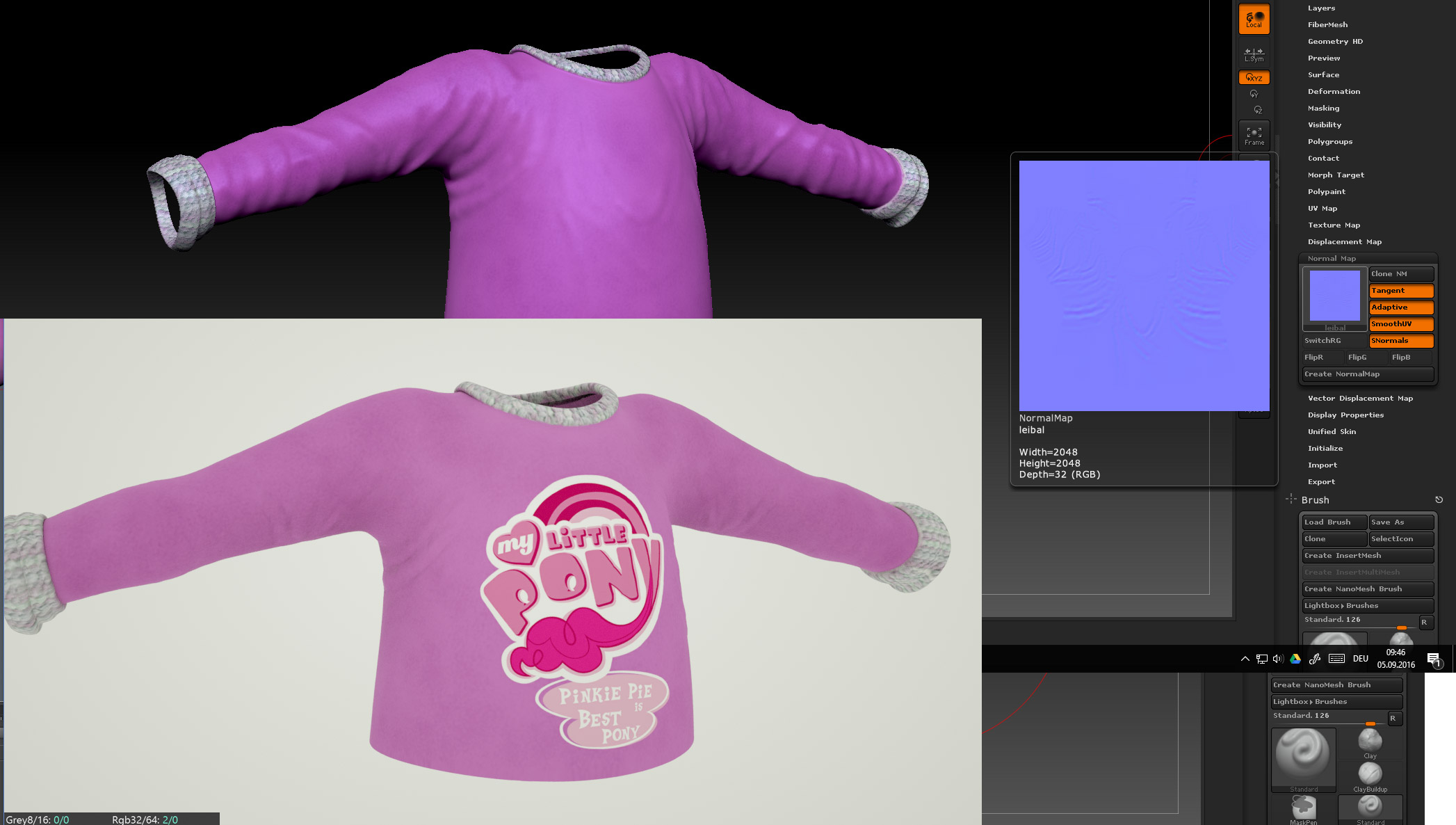Click the brush Clone button
This screenshot has height=825, width=1456.
point(1334,539)
